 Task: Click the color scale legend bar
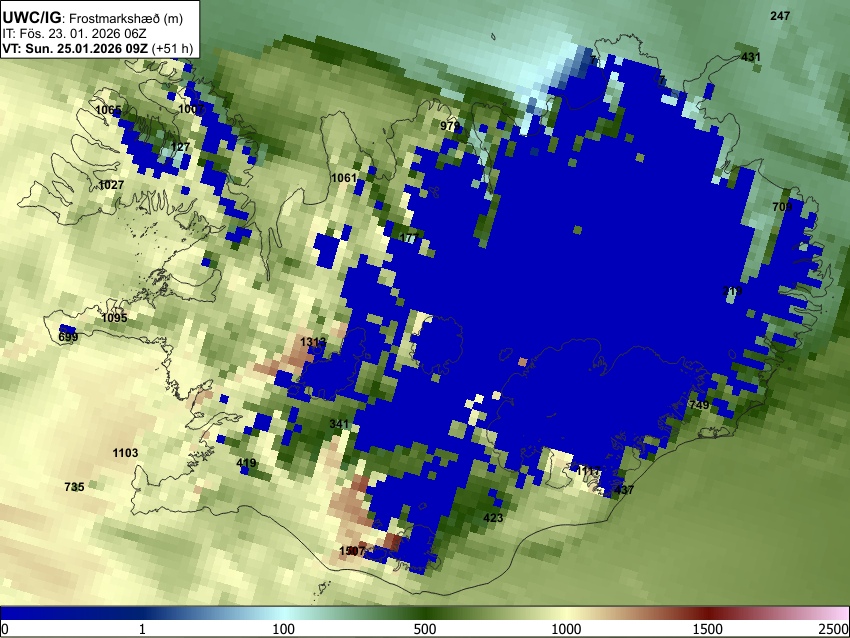click(x=425, y=613)
